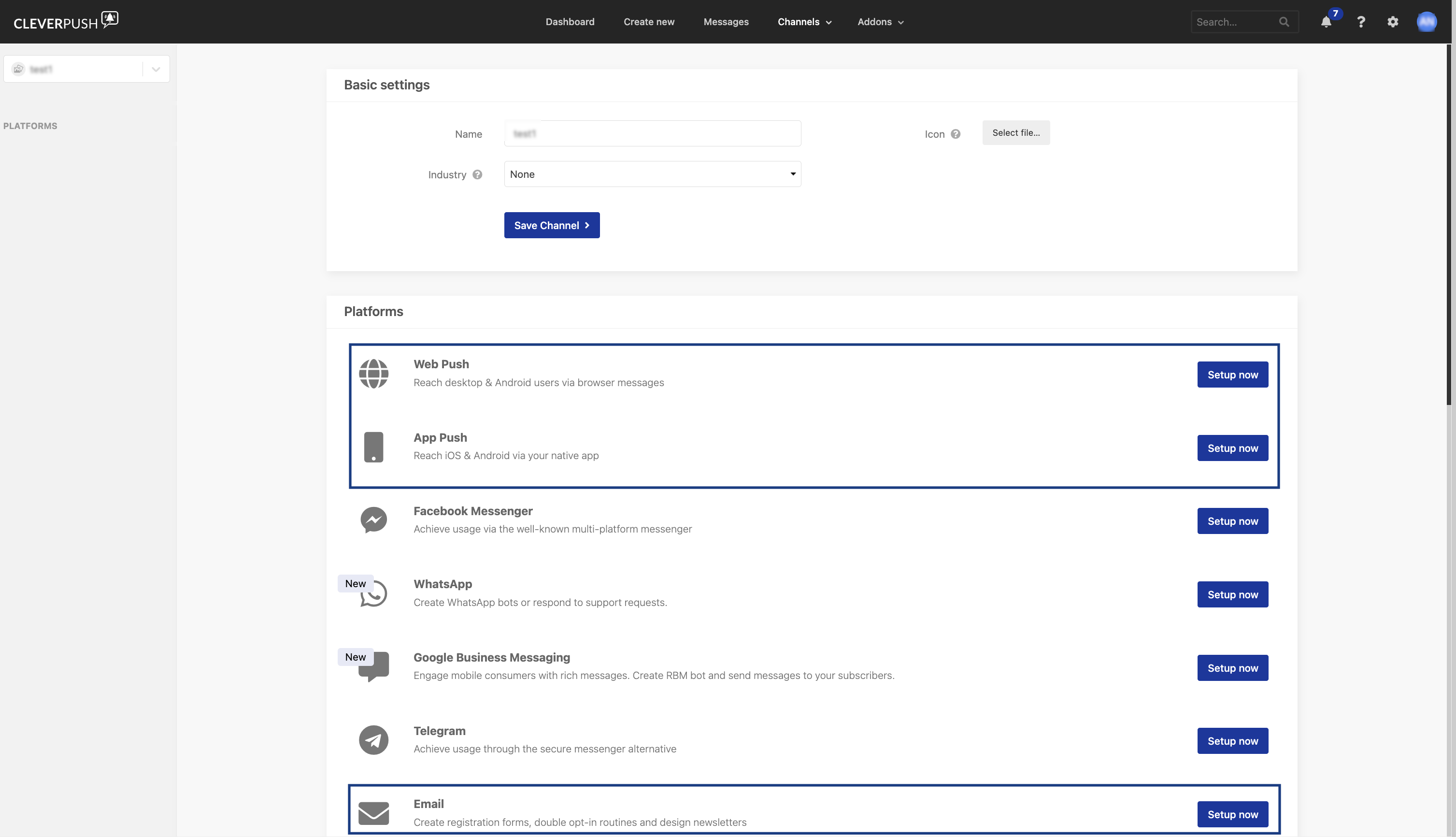
Task: Click the help question mark icon in the header
Action: (x=1361, y=22)
